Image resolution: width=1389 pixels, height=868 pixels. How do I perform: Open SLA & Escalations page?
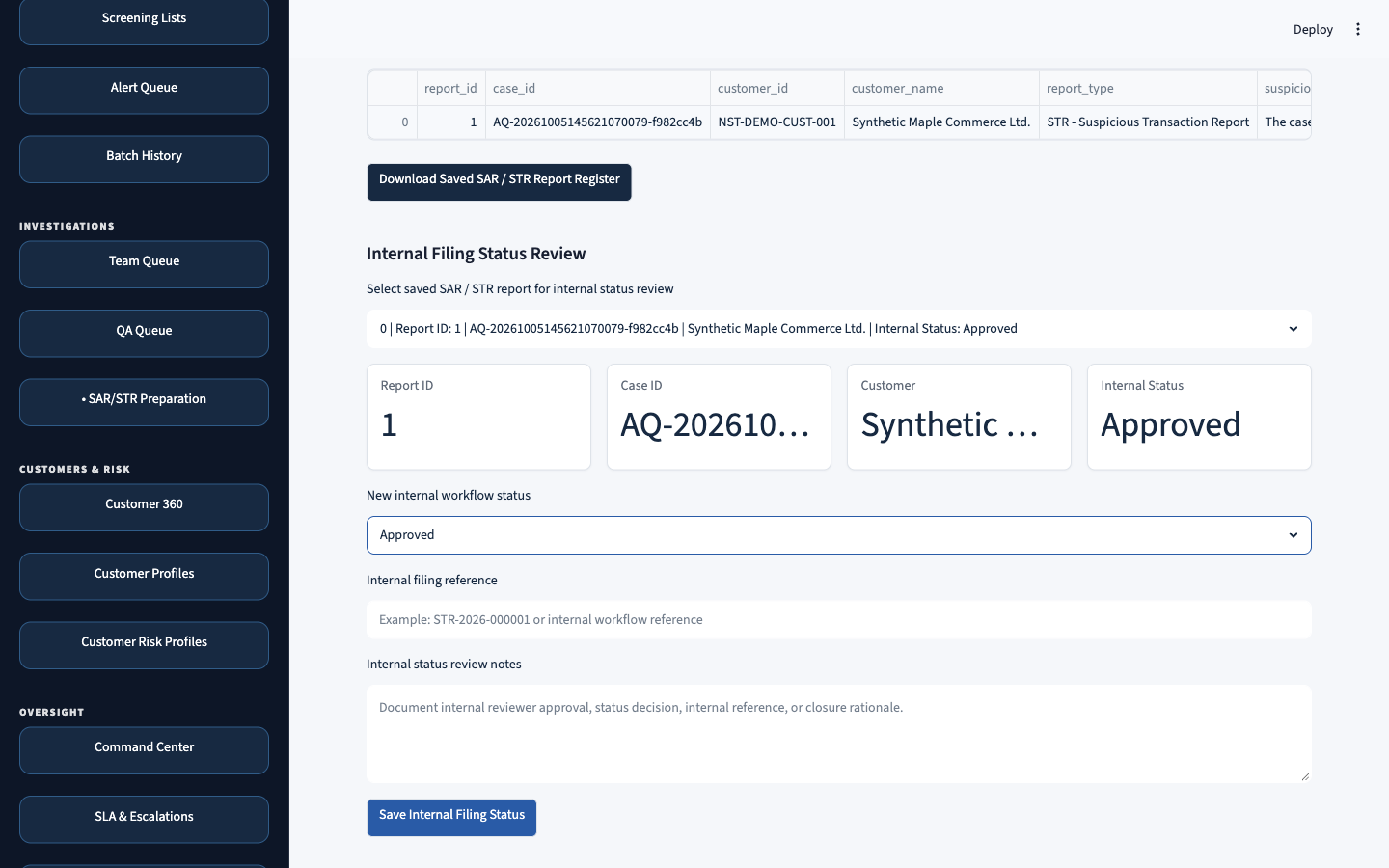coord(144,819)
